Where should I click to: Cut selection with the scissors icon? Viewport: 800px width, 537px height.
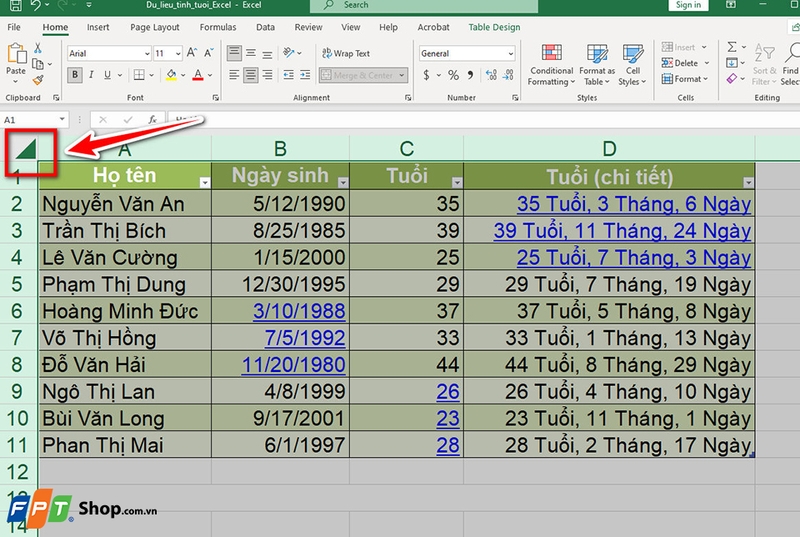37,48
